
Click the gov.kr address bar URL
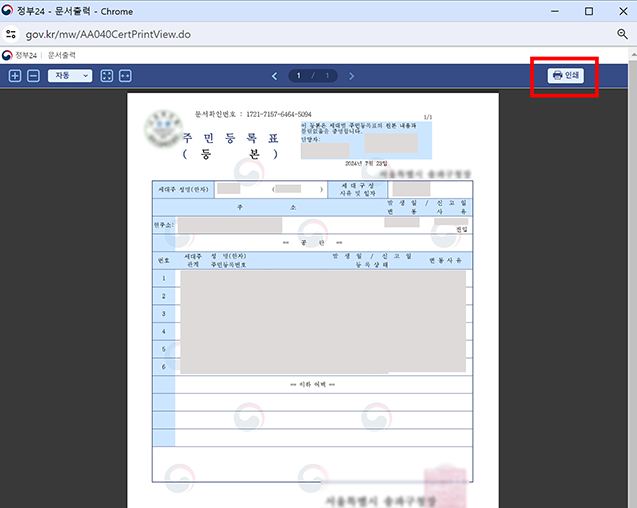click(x=108, y=34)
